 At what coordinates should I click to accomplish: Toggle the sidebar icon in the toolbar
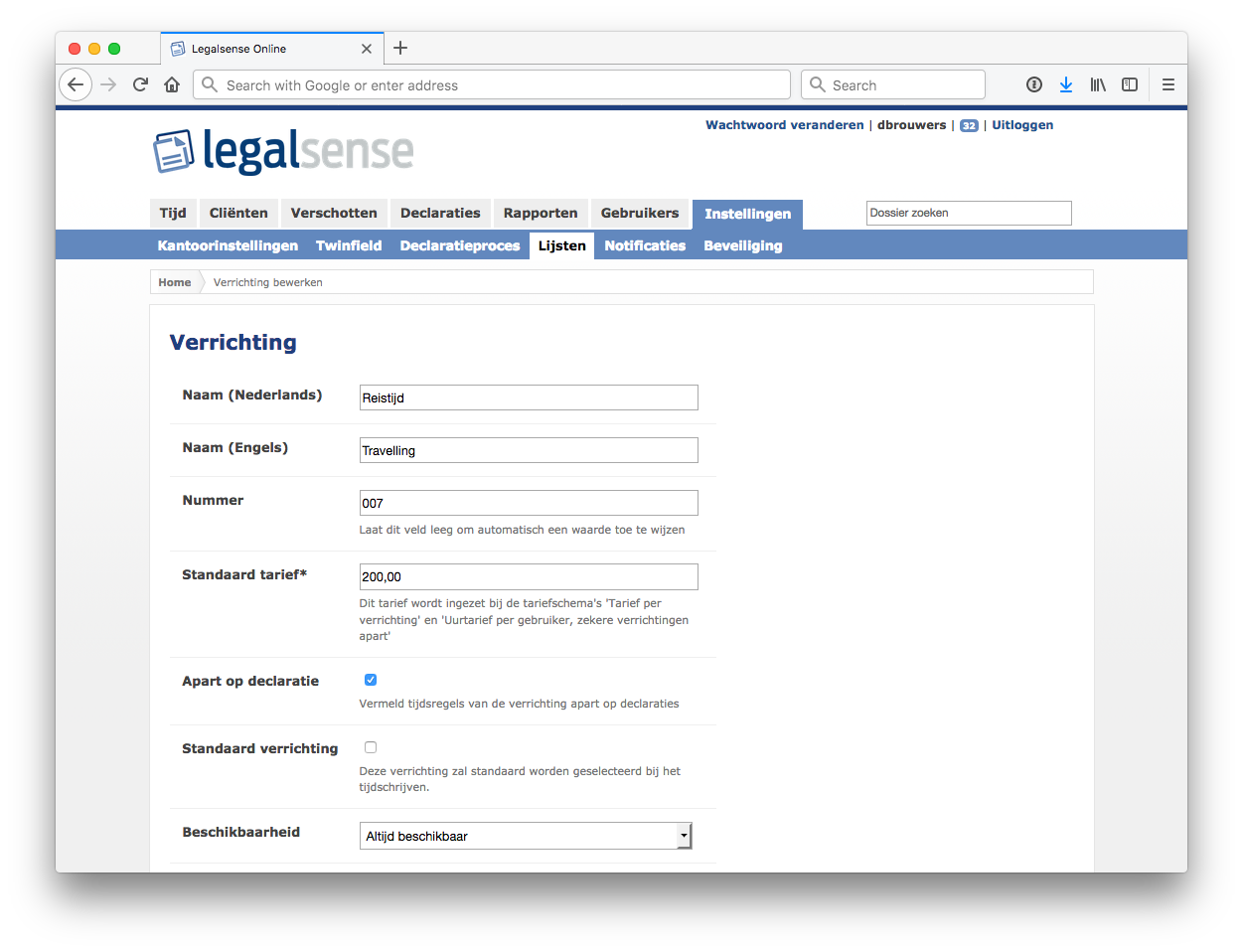tap(1130, 84)
